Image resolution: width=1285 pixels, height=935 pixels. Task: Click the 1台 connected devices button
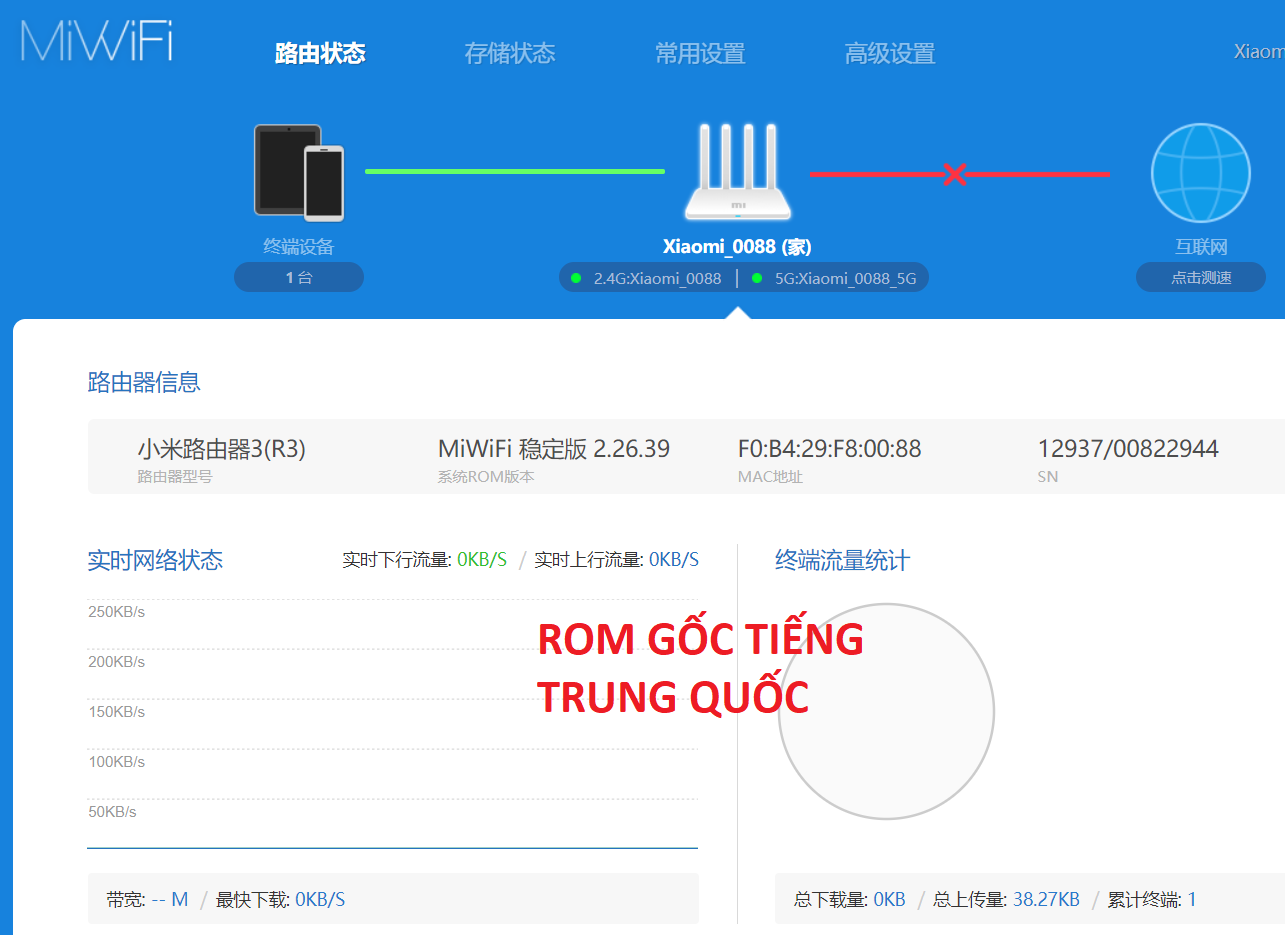coord(299,277)
